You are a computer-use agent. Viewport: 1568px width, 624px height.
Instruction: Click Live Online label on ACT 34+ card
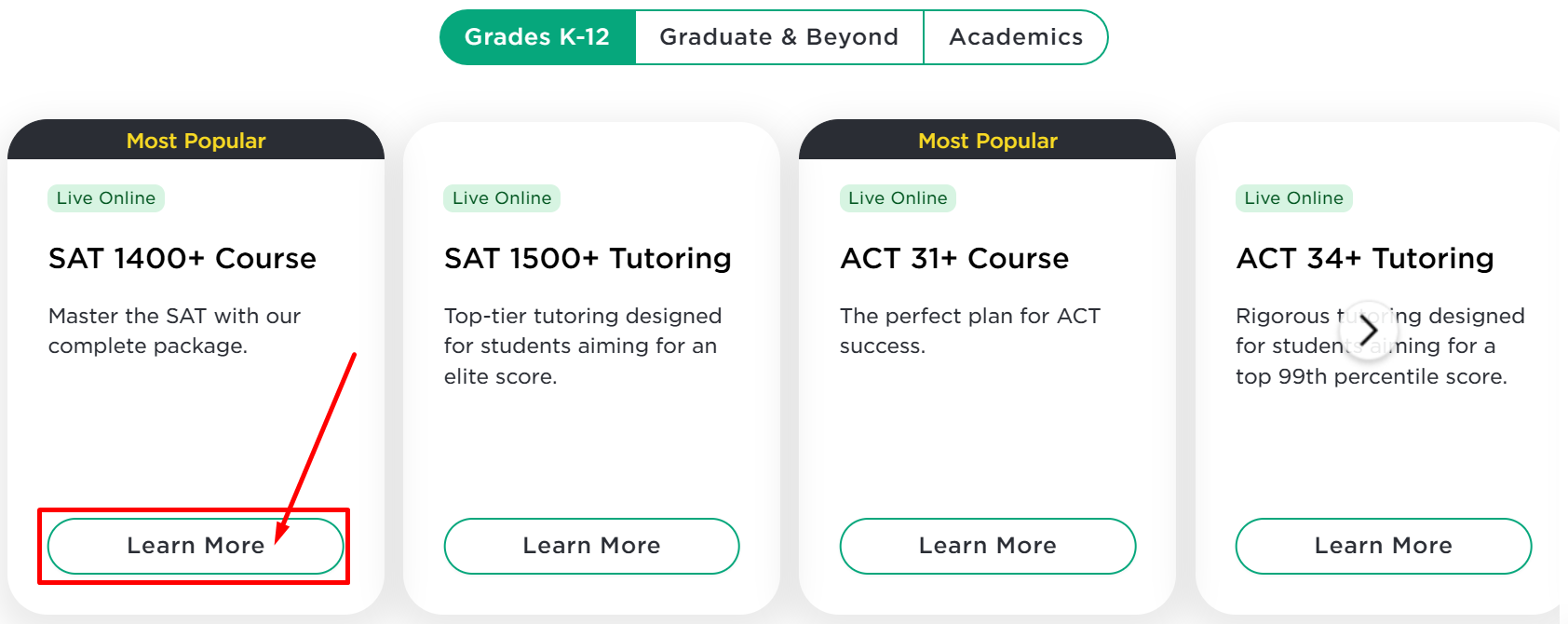coord(1293,198)
